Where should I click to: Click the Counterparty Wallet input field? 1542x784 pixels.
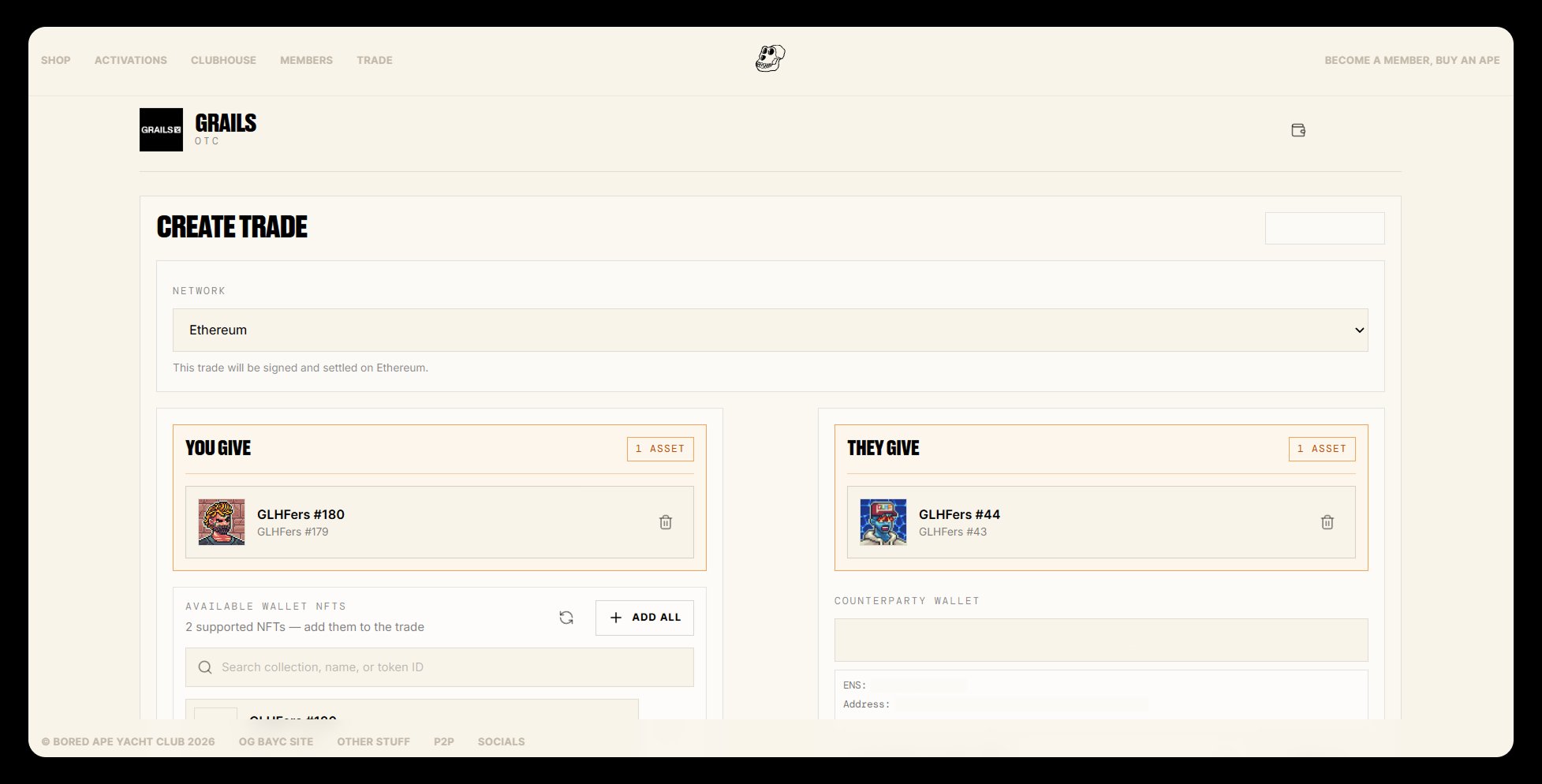tap(1101, 640)
